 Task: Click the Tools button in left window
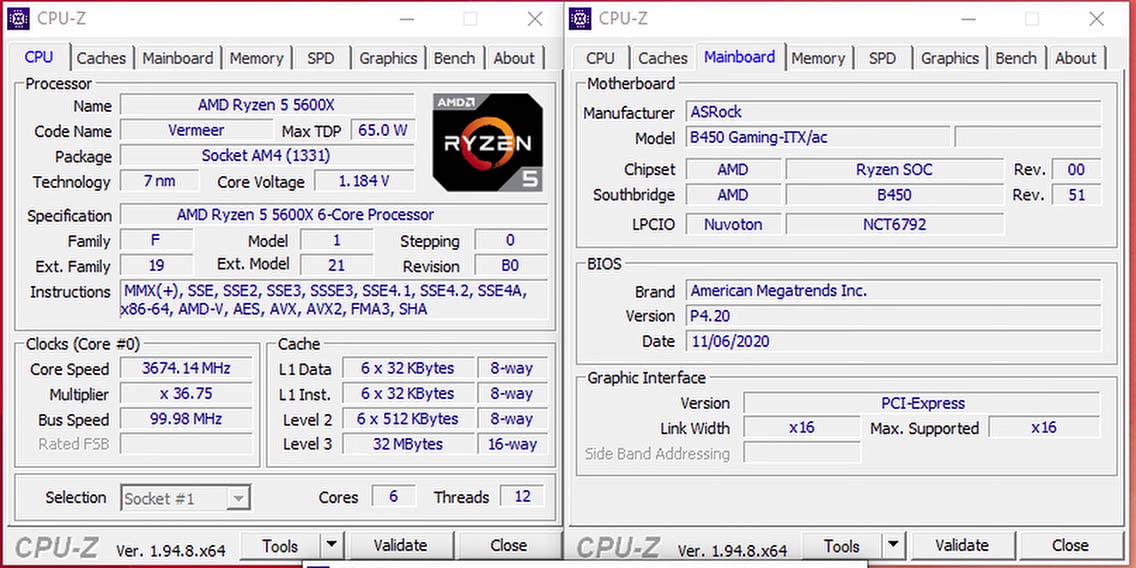[280, 546]
